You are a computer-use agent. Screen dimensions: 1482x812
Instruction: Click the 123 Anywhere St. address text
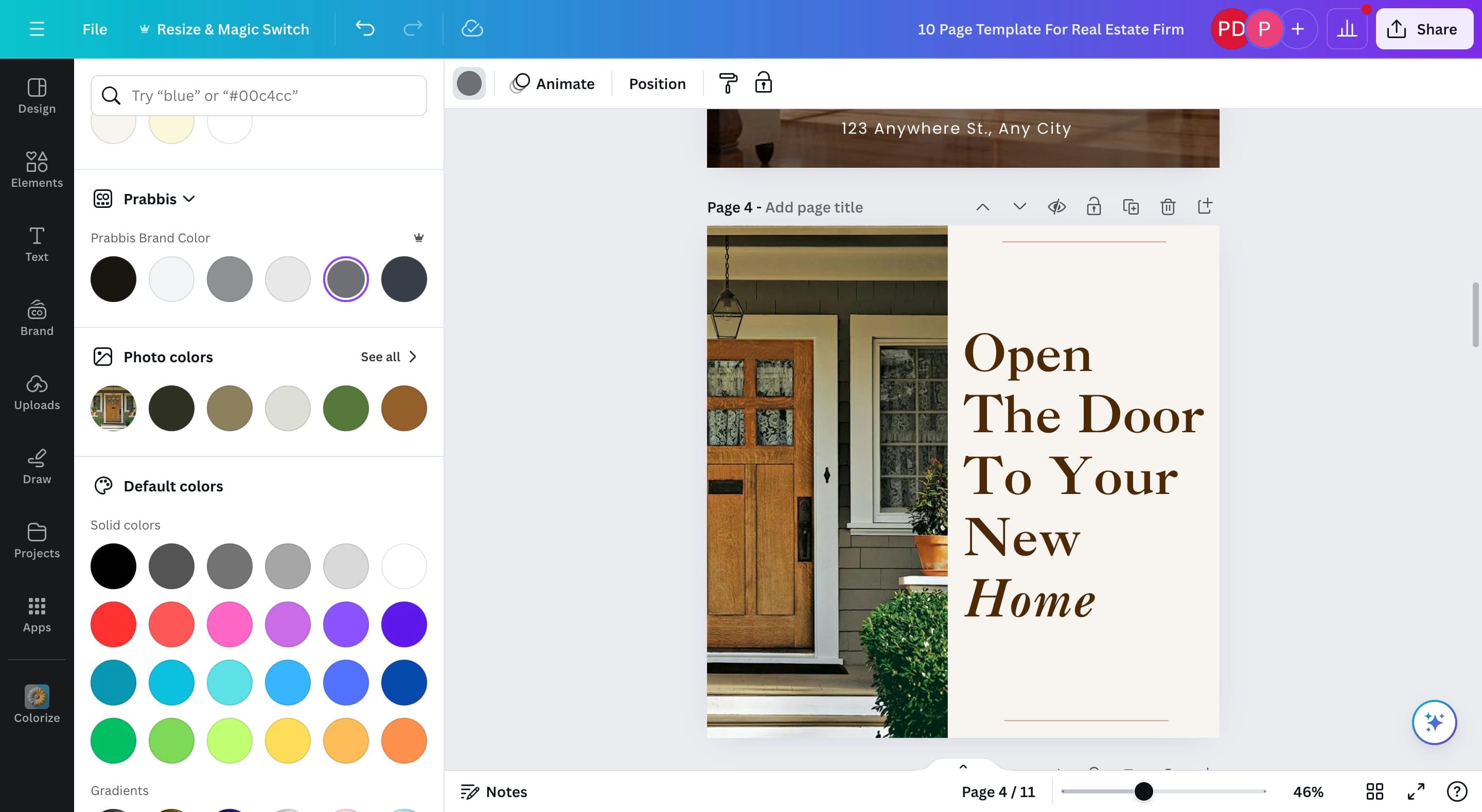click(x=956, y=128)
